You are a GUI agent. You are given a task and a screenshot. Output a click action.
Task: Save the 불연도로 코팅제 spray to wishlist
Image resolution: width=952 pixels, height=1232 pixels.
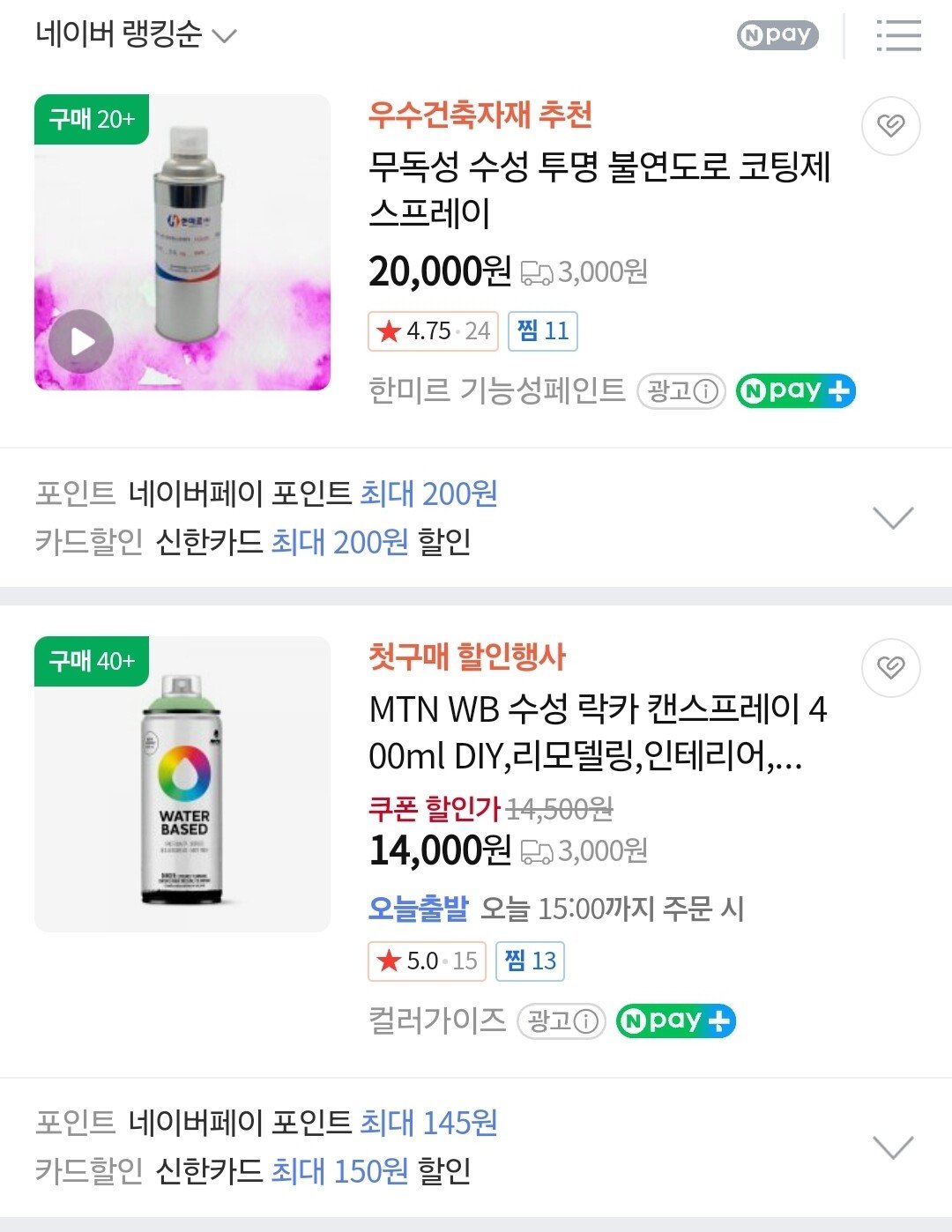890,126
